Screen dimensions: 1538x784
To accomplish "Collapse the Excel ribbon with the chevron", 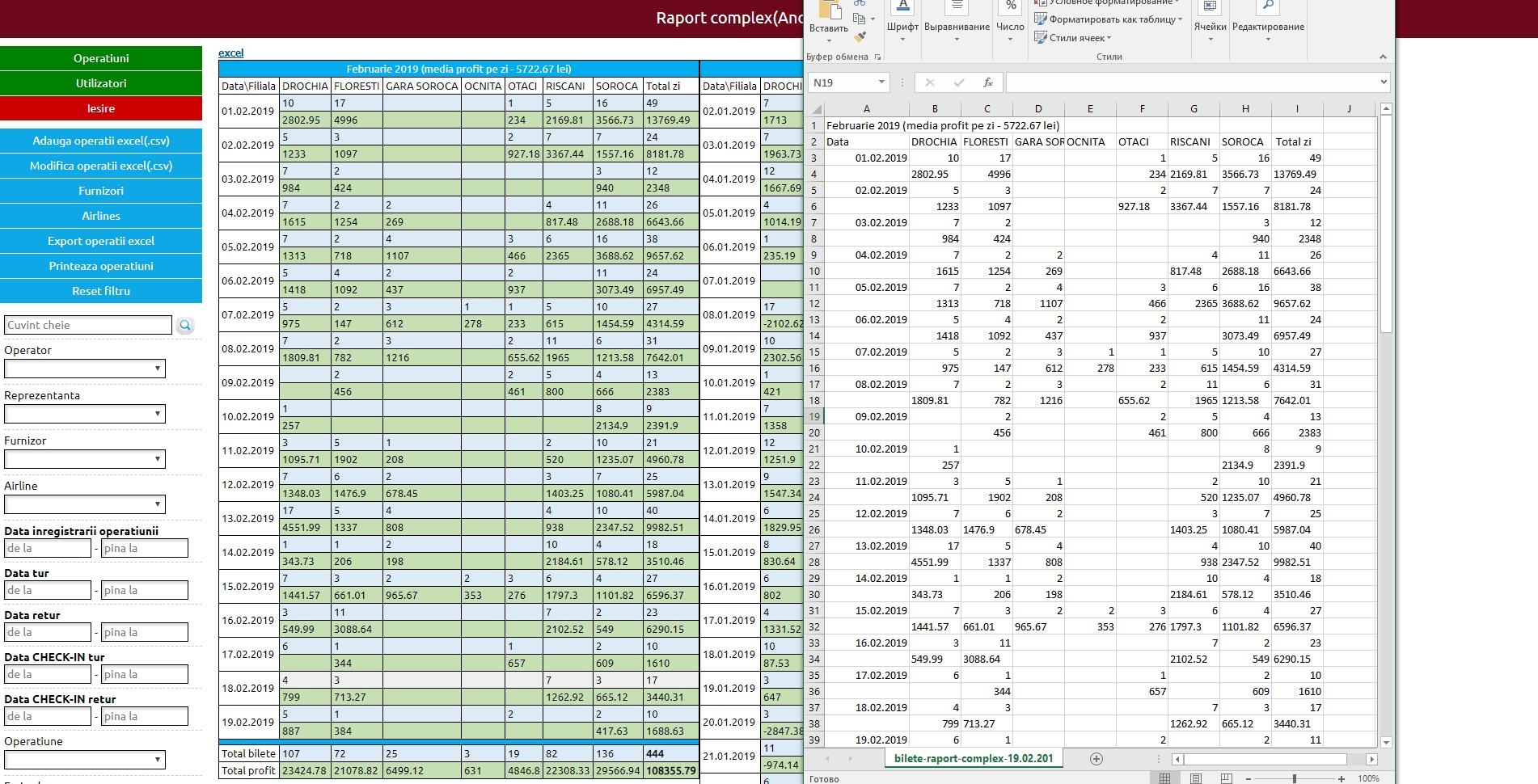I will click(1383, 57).
